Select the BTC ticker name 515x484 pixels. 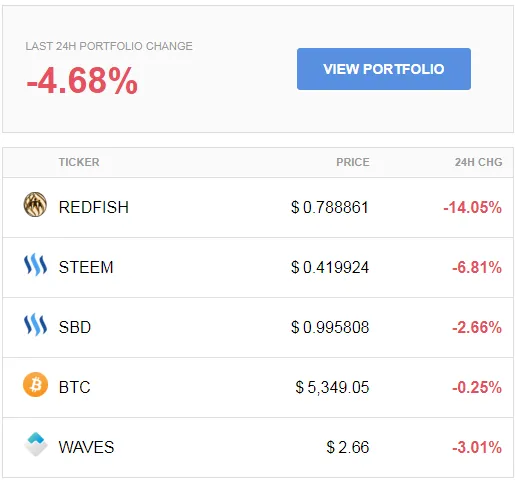click(x=74, y=387)
